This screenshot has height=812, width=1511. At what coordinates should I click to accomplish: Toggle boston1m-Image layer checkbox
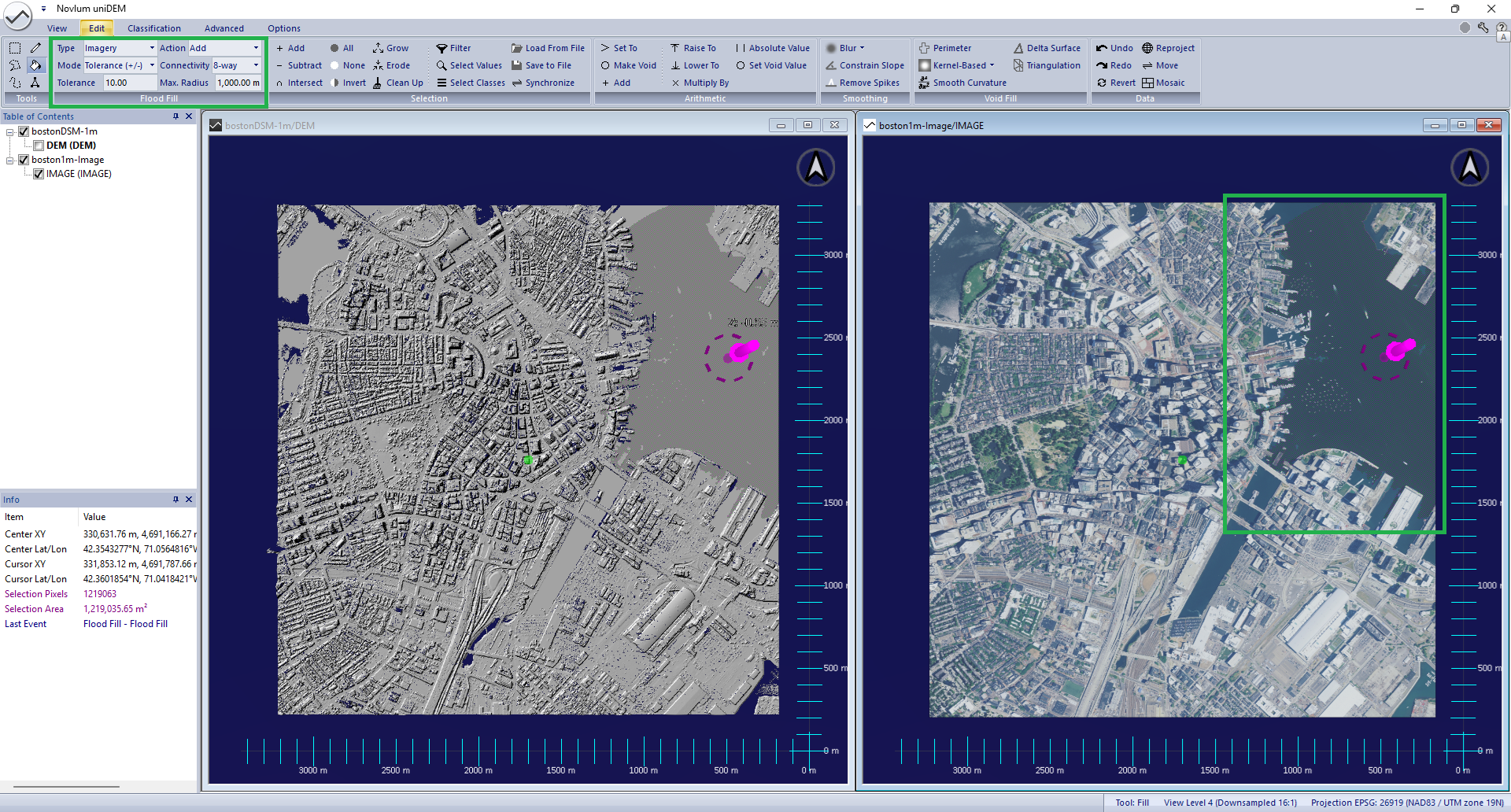tap(24, 160)
